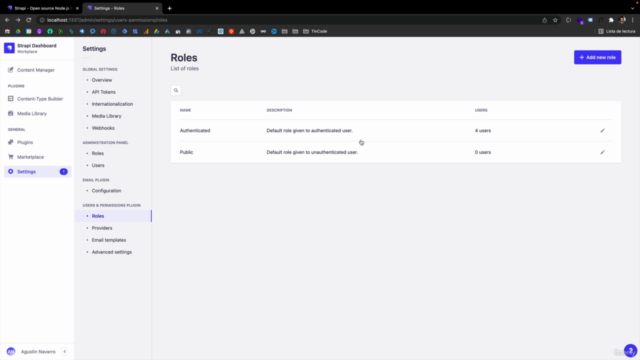This screenshot has height=360, width=640.
Task: Click the Strapi Dashboard logo
Action: [x=9, y=48]
